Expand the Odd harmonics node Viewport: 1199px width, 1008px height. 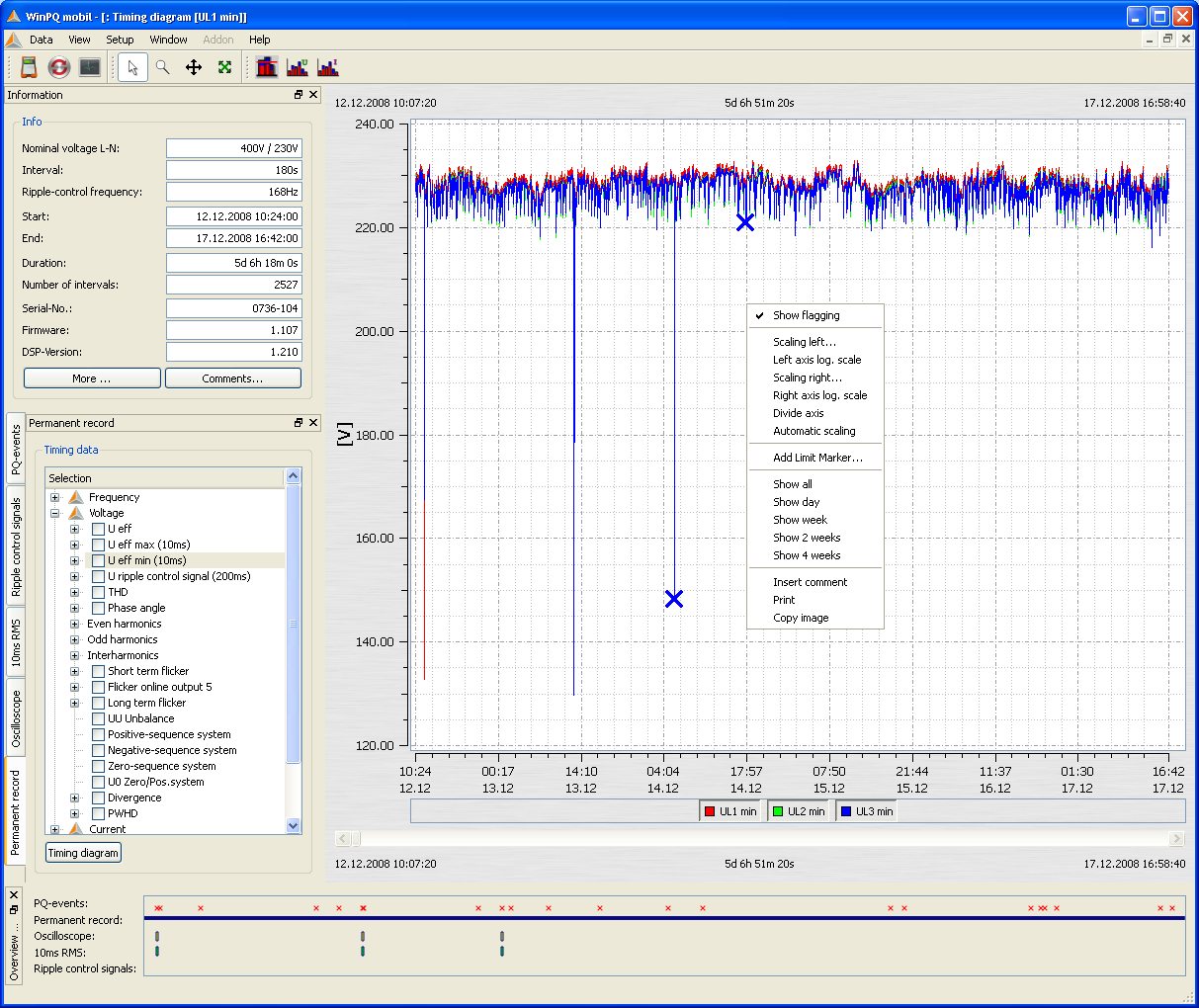click(x=74, y=639)
